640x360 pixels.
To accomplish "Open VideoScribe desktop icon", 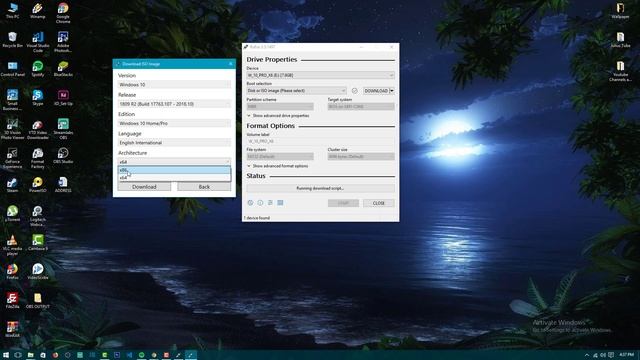I will pyautogui.click(x=38, y=272).
